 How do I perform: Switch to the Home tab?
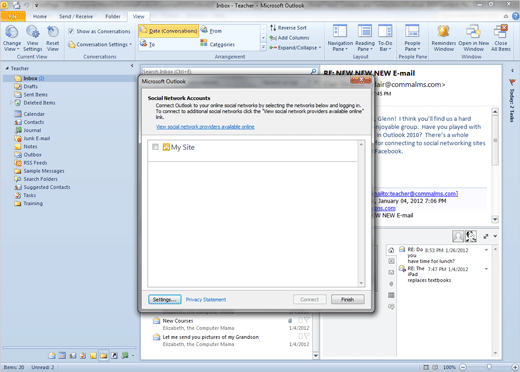coord(40,16)
